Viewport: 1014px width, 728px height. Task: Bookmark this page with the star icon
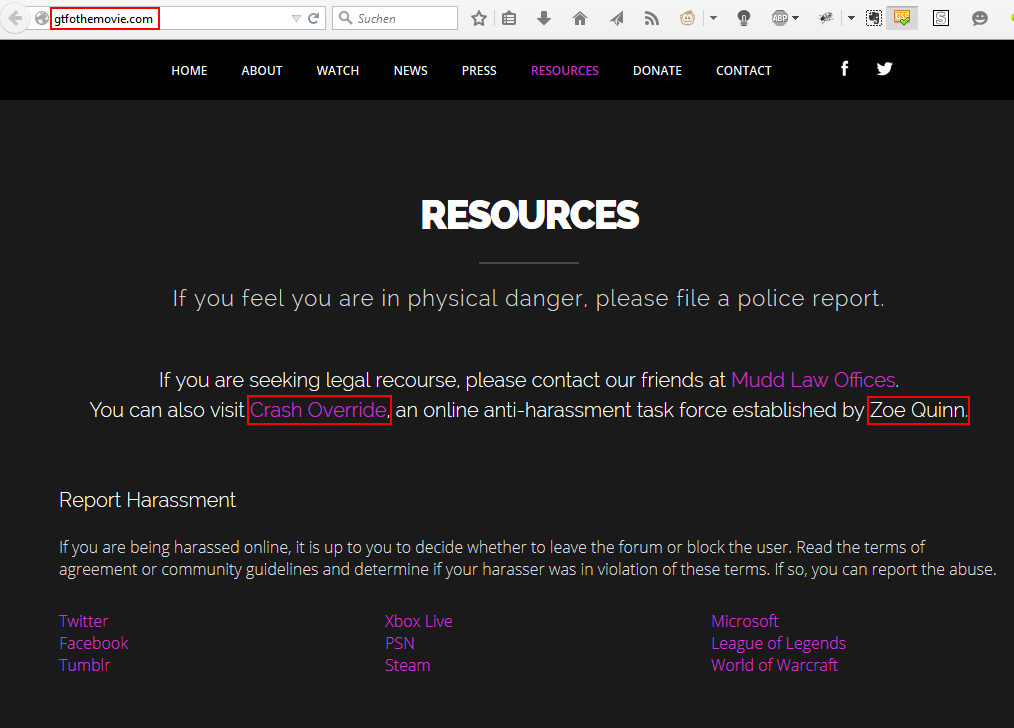tap(479, 18)
